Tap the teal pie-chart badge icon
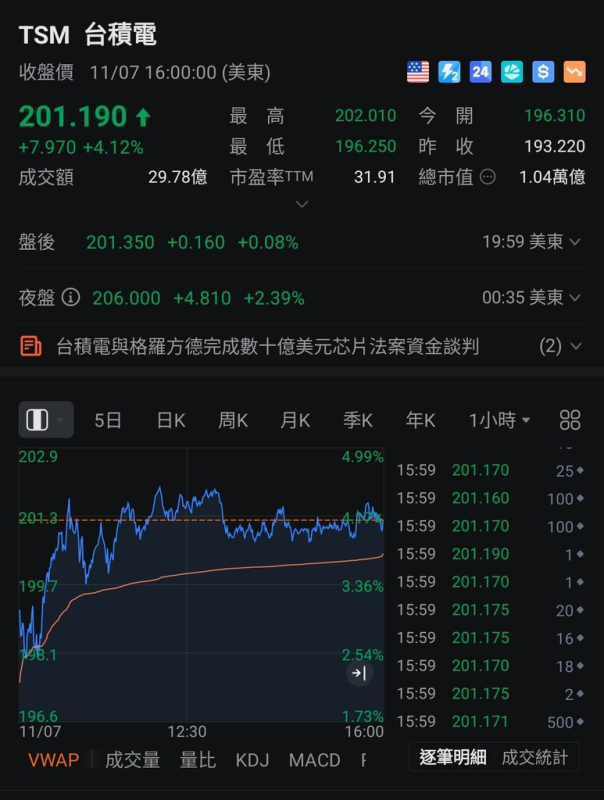 click(x=512, y=72)
